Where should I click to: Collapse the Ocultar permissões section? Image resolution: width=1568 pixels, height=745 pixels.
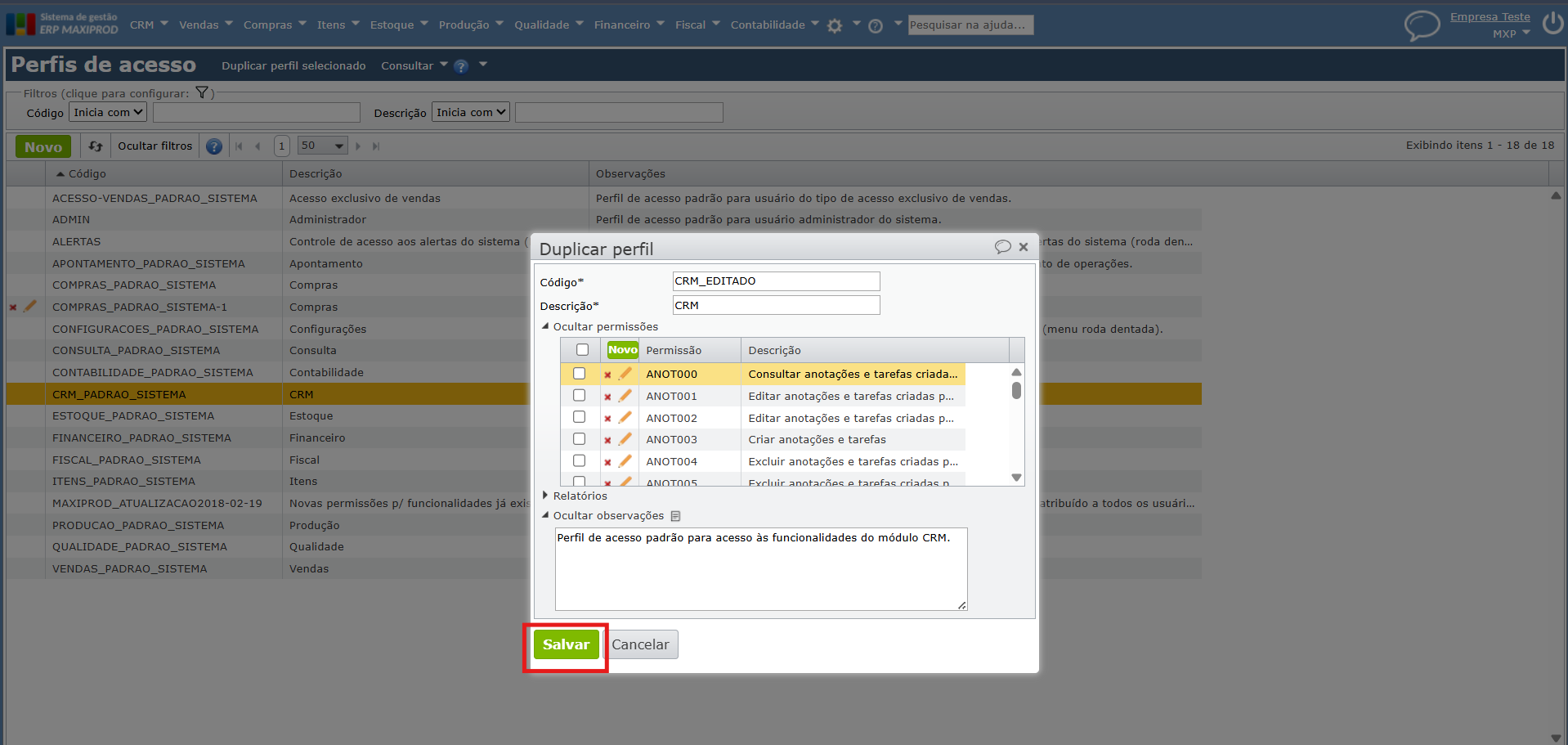click(599, 327)
